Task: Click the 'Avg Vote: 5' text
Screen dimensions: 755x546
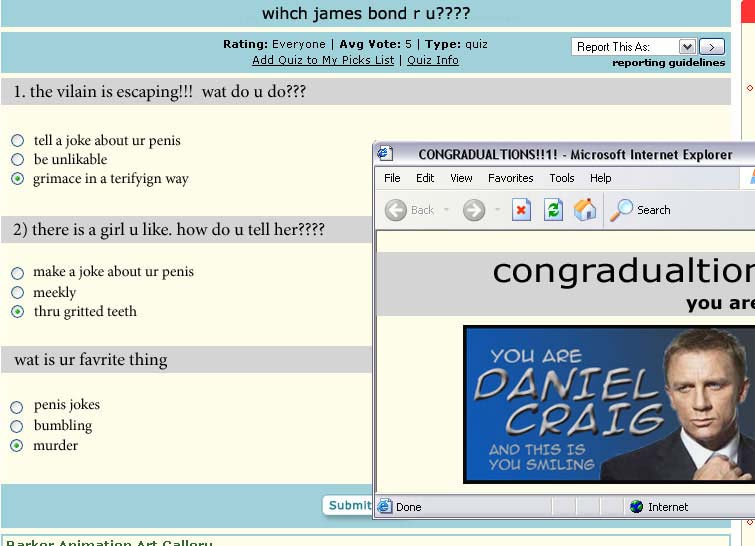Action: tap(376, 44)
